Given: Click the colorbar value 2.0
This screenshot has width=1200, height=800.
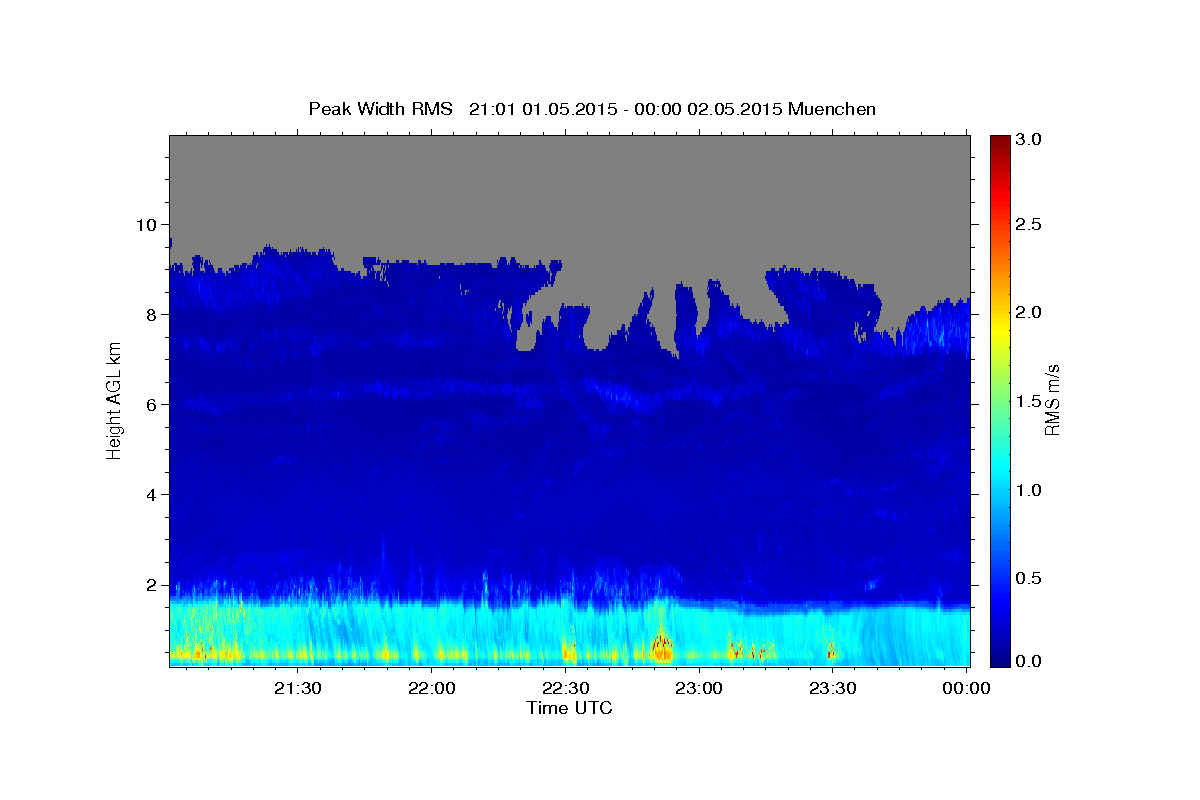Looking at the screenshot, I should click(1029, 312).
